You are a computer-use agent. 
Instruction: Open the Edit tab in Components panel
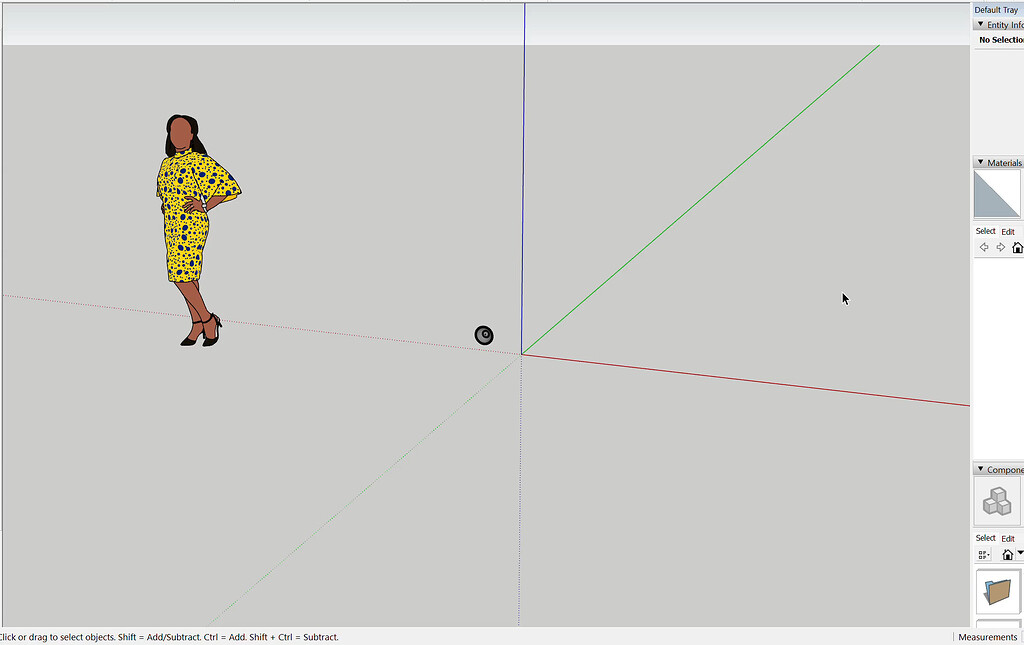[1008, 538]
